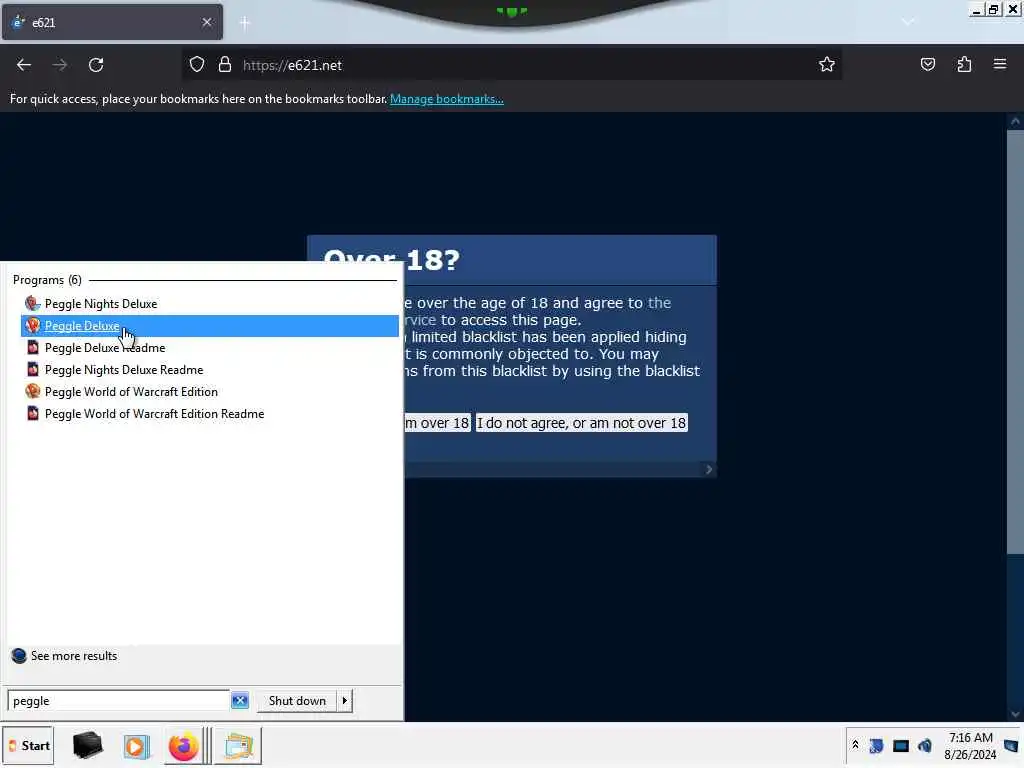Open Peggle Deluxe Readme file
The image size is (1024, 768).
point(104,348)
